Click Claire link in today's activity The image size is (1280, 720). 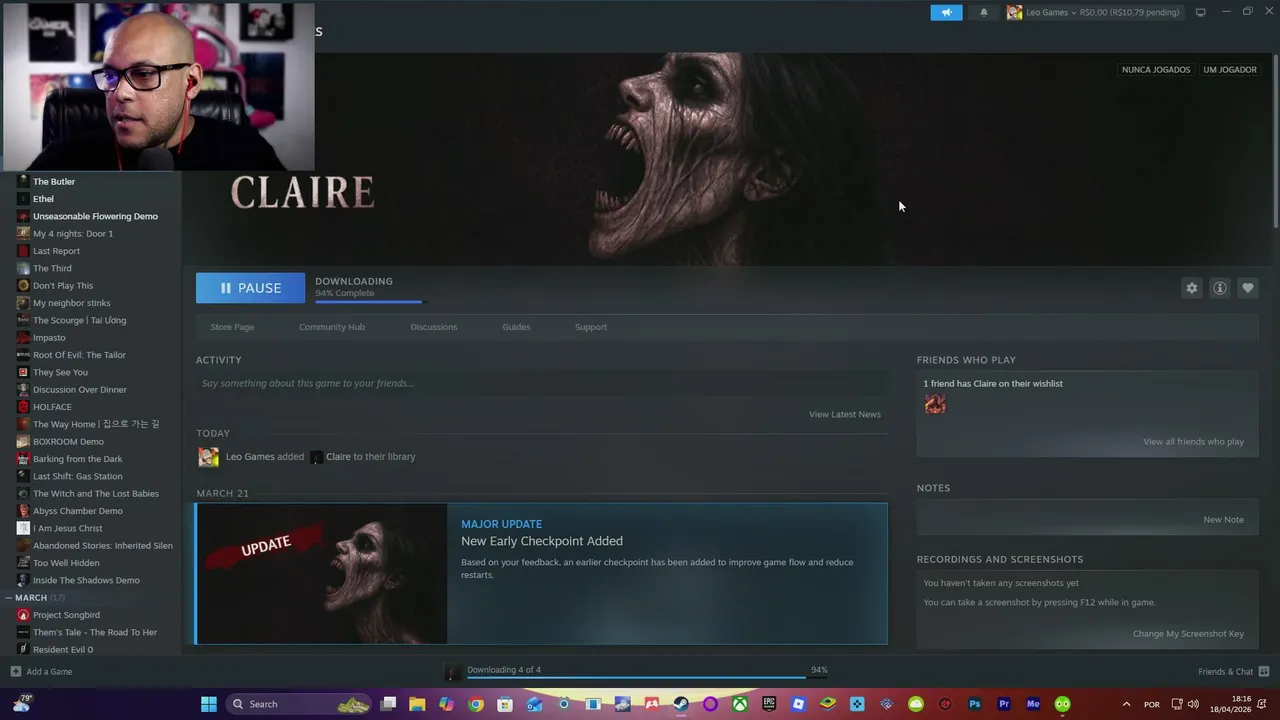pos(338,457)
